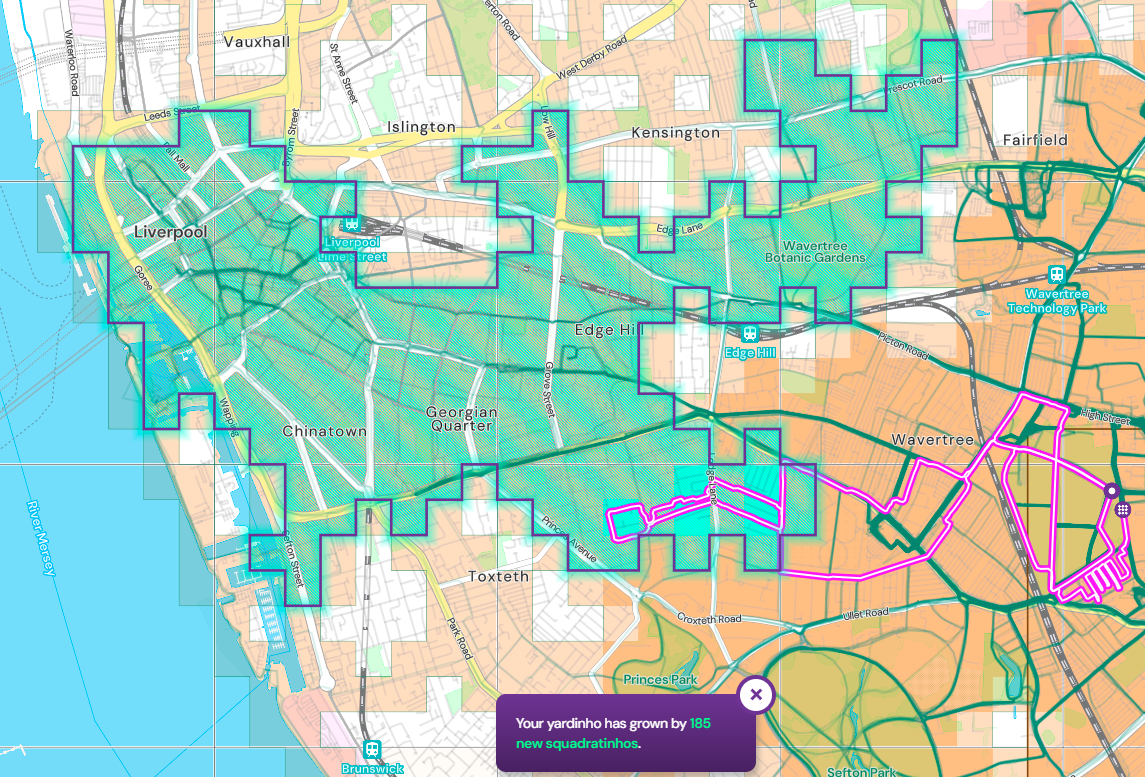
Task: Click the Islington district label
Action: tap(421, 127)
